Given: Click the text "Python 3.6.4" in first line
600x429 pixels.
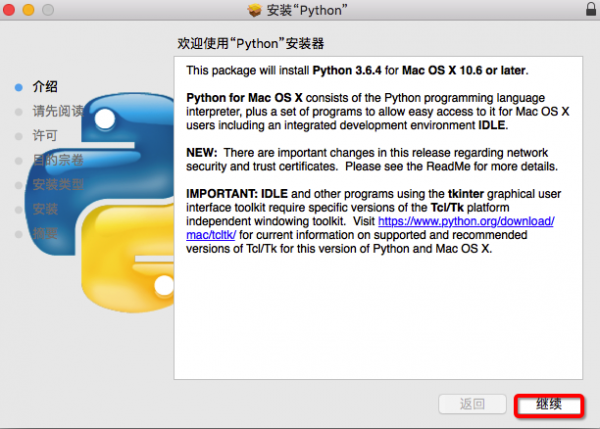Looking at the screenshot, I should tap(347, 70).
